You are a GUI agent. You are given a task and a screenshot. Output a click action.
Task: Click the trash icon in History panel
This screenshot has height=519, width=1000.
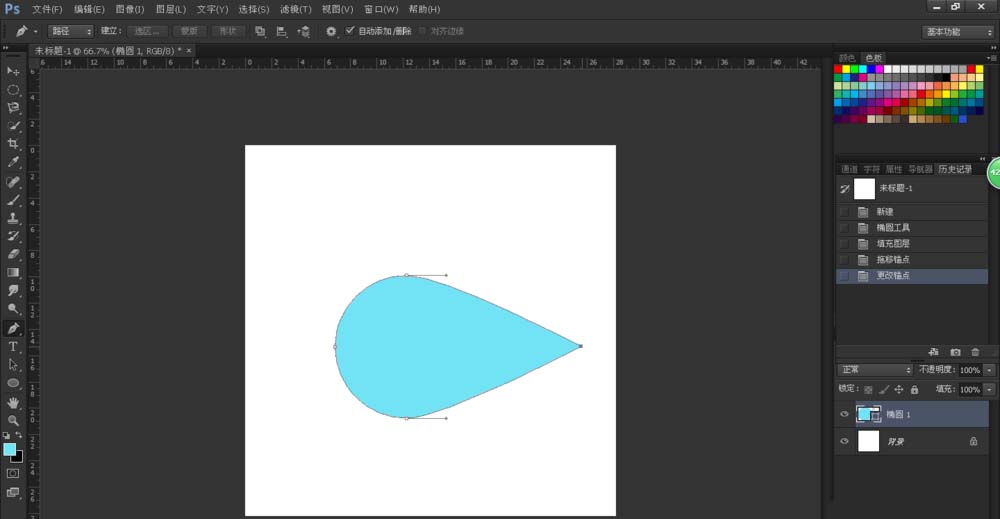click(x=975, y=352)
